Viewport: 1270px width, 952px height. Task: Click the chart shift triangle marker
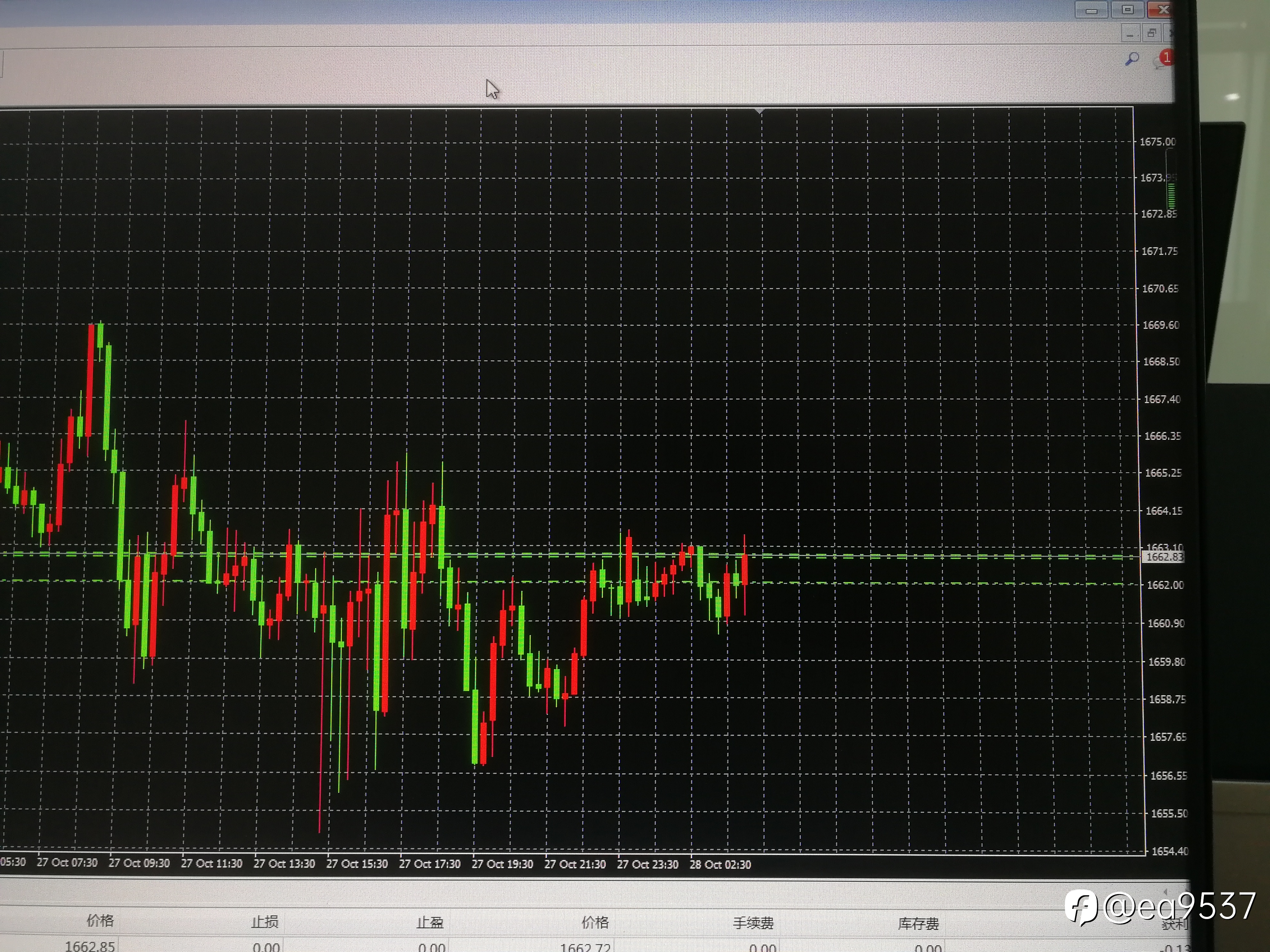[x=760, y=111]
